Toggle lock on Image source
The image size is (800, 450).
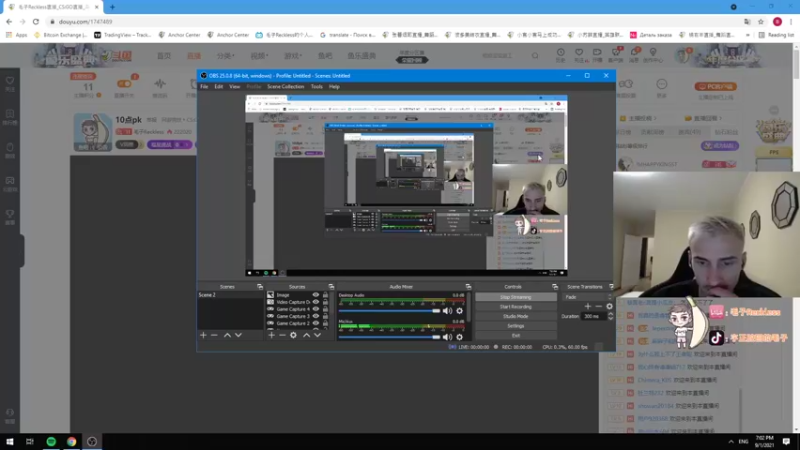(x=326, y=295)
